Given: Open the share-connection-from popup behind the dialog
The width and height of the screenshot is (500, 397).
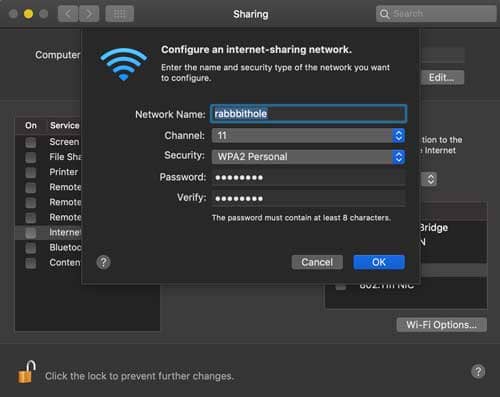Looking at the screenshot, I should coord(430,179).
